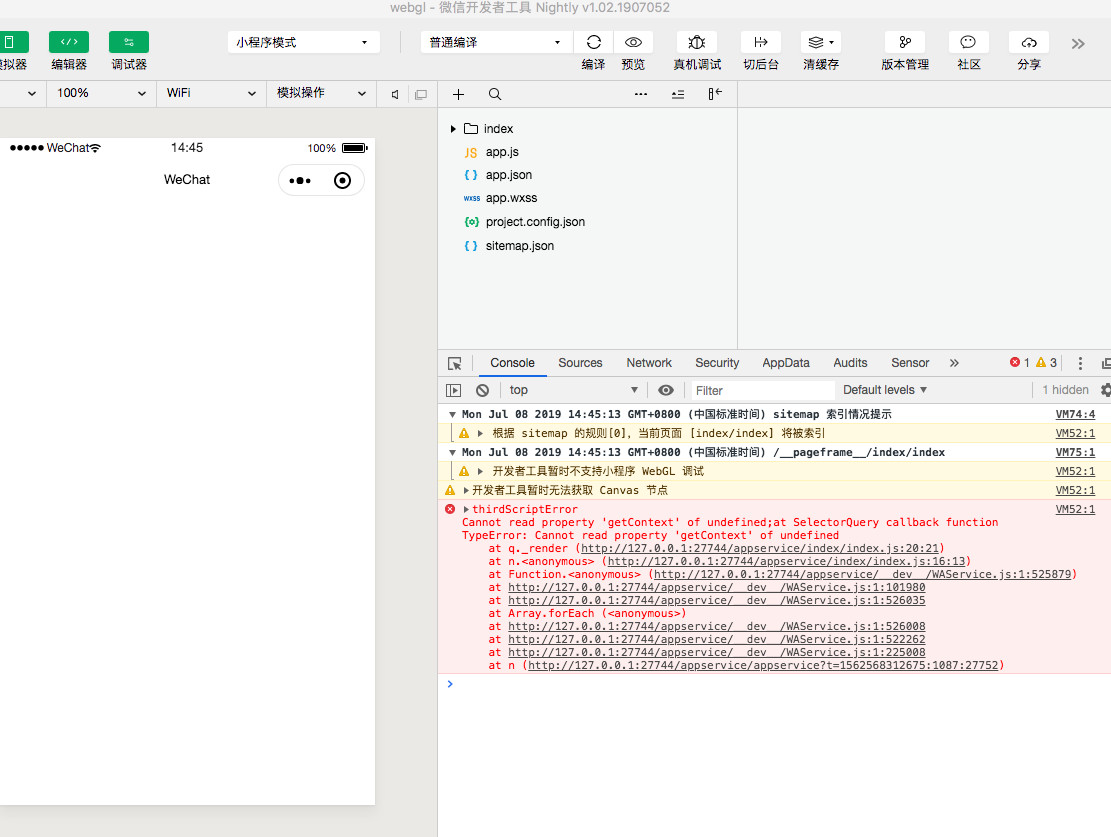Open index.js:16:13 stack trace link
1111x837 pixels.
[786, 561]
